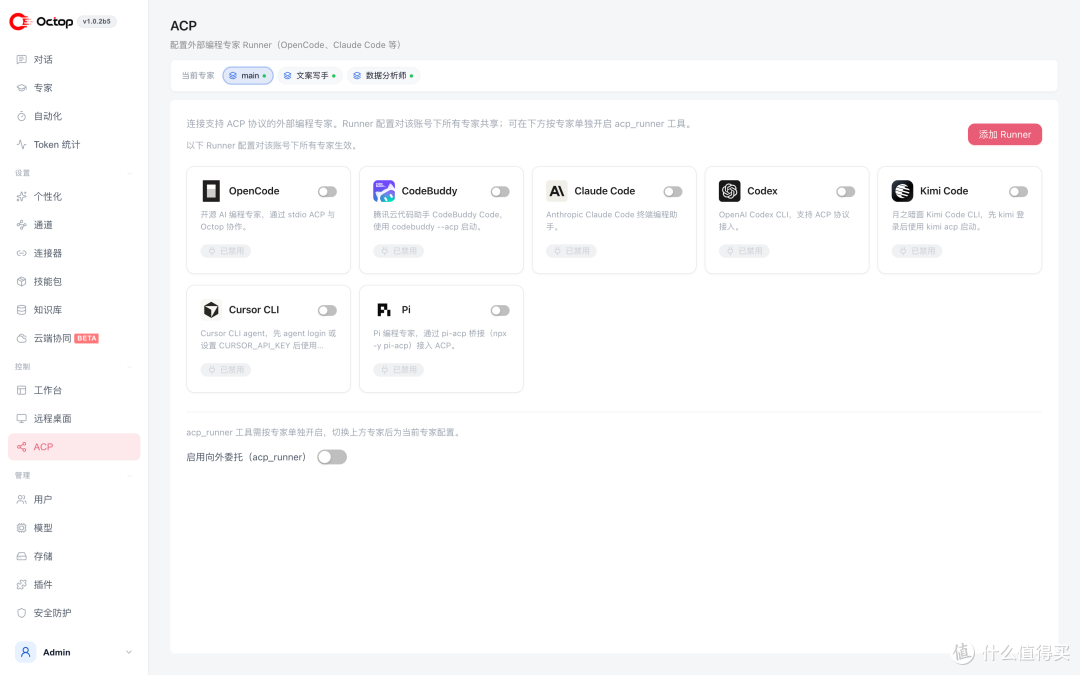Image resolution: width=1080 pixels, height=675 pixels.
Task: Click the Claude Code Anthropic icon
Action: coord(557,191)
